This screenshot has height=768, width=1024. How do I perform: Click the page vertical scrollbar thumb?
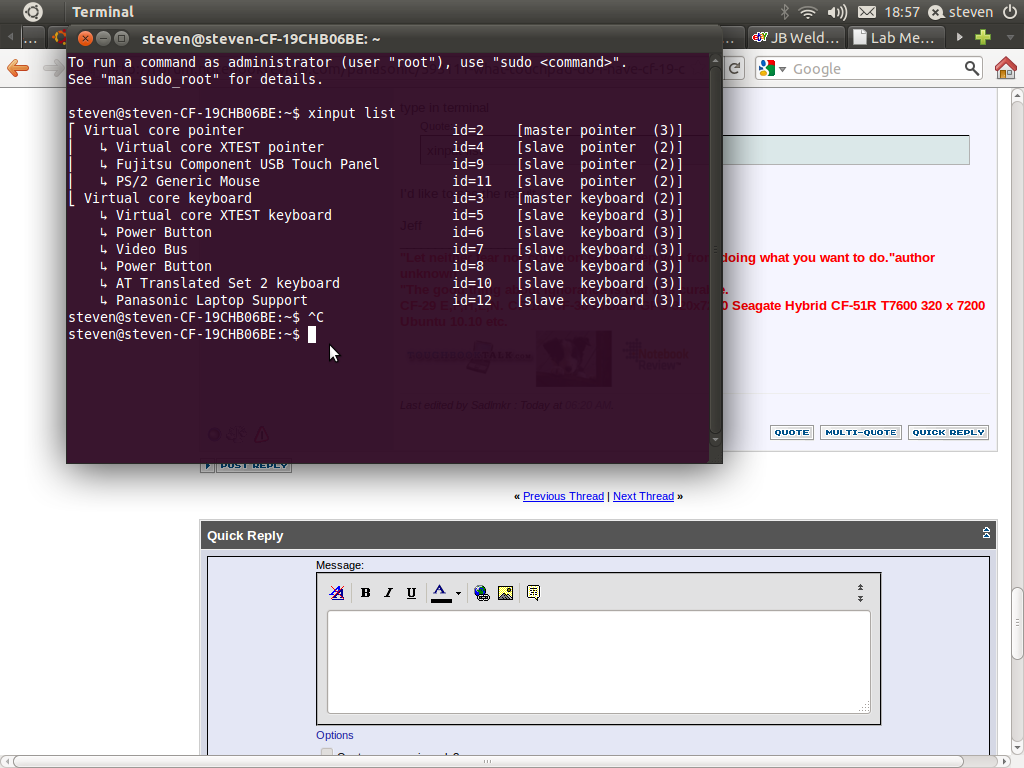(1017, 624)
